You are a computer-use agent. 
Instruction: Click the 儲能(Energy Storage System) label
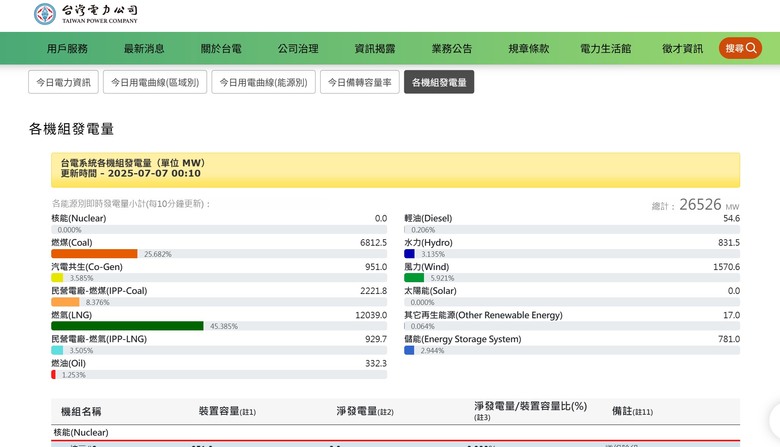coord(463,339)
